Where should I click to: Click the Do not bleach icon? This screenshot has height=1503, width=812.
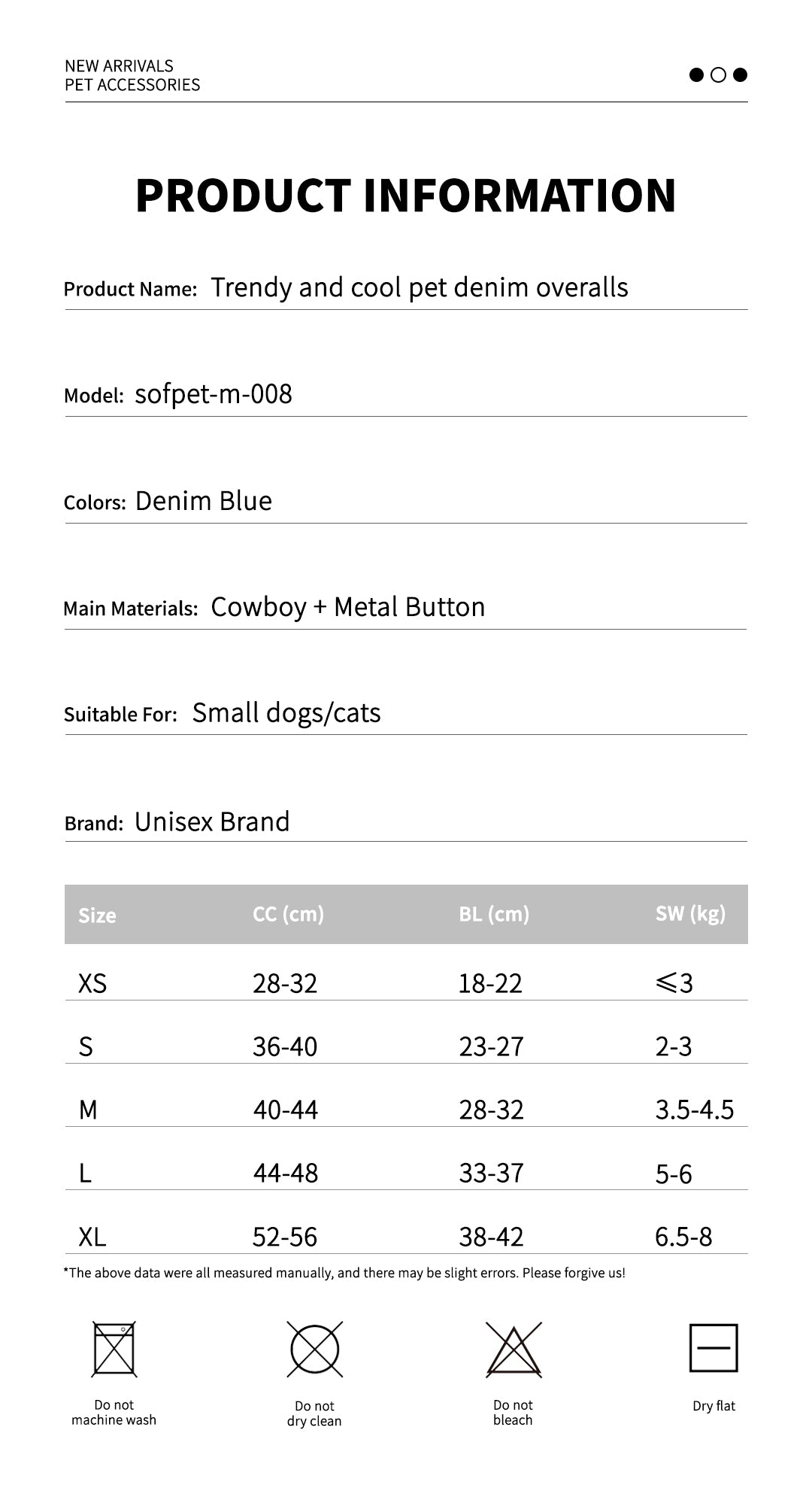pos(514,1350)
